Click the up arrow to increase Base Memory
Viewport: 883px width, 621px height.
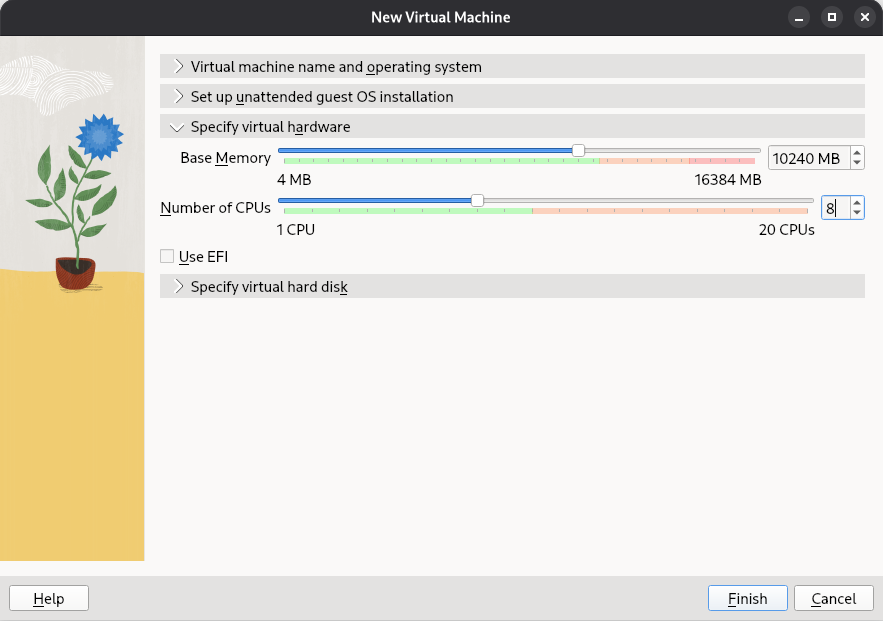(856, 152)
